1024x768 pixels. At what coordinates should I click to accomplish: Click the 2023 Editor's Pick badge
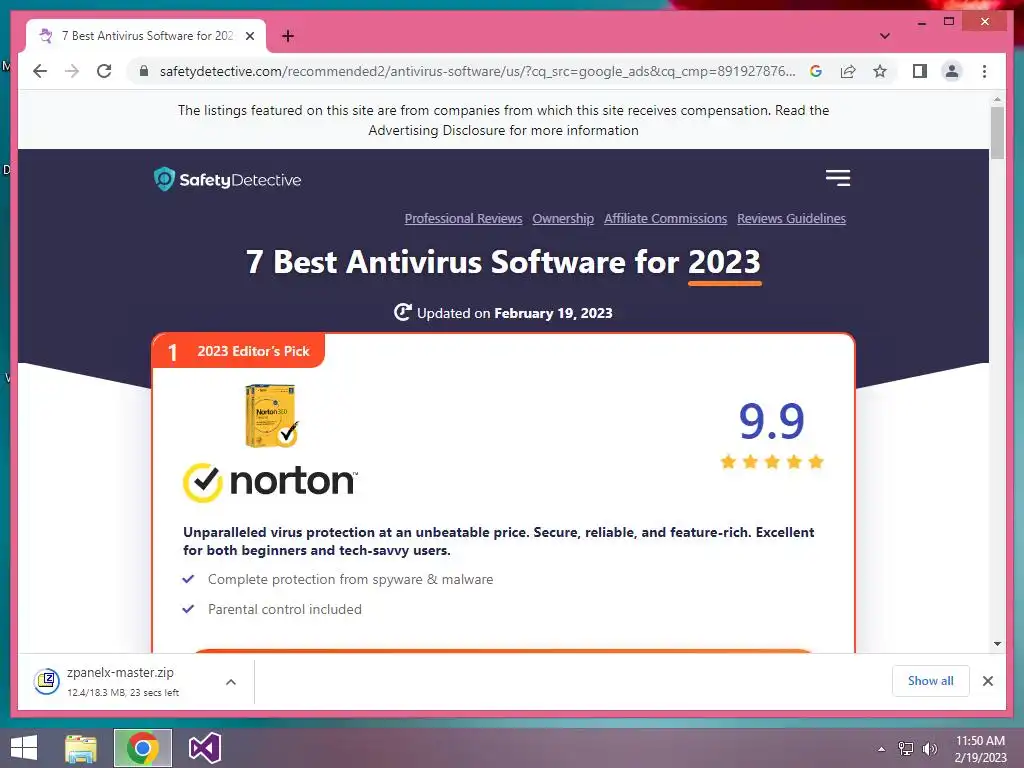238,351
